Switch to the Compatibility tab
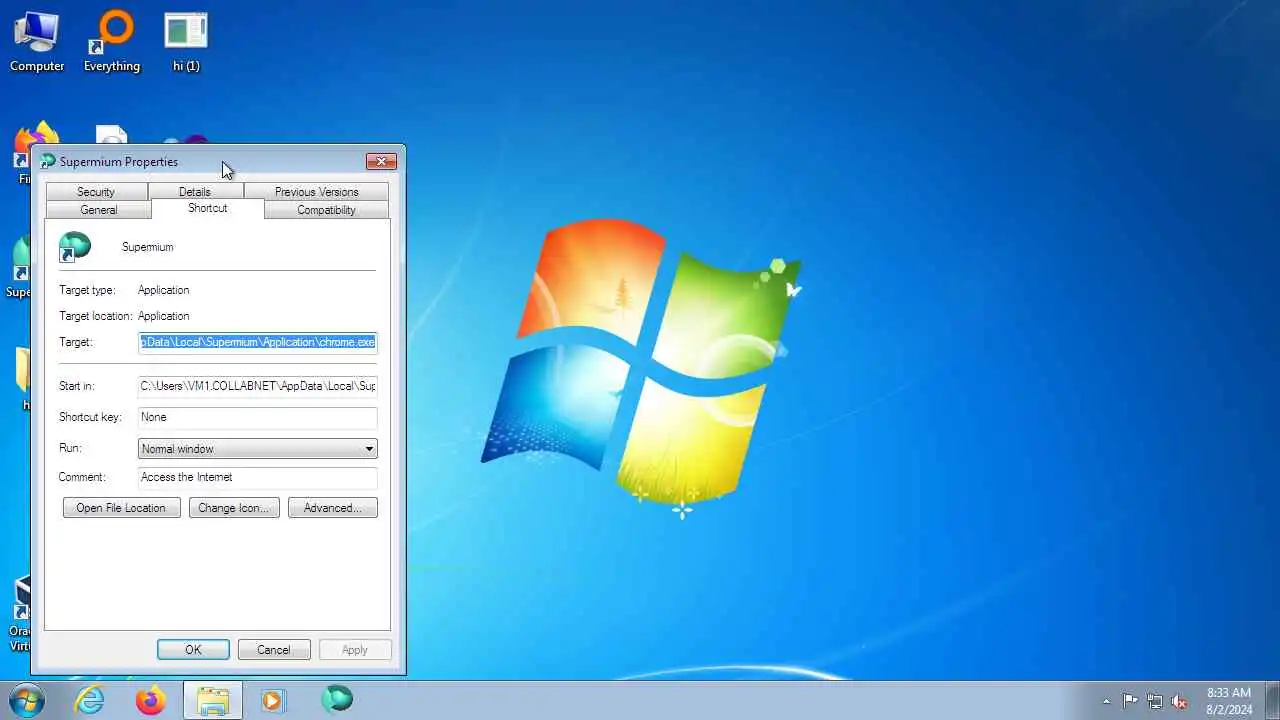 point(326,210)
